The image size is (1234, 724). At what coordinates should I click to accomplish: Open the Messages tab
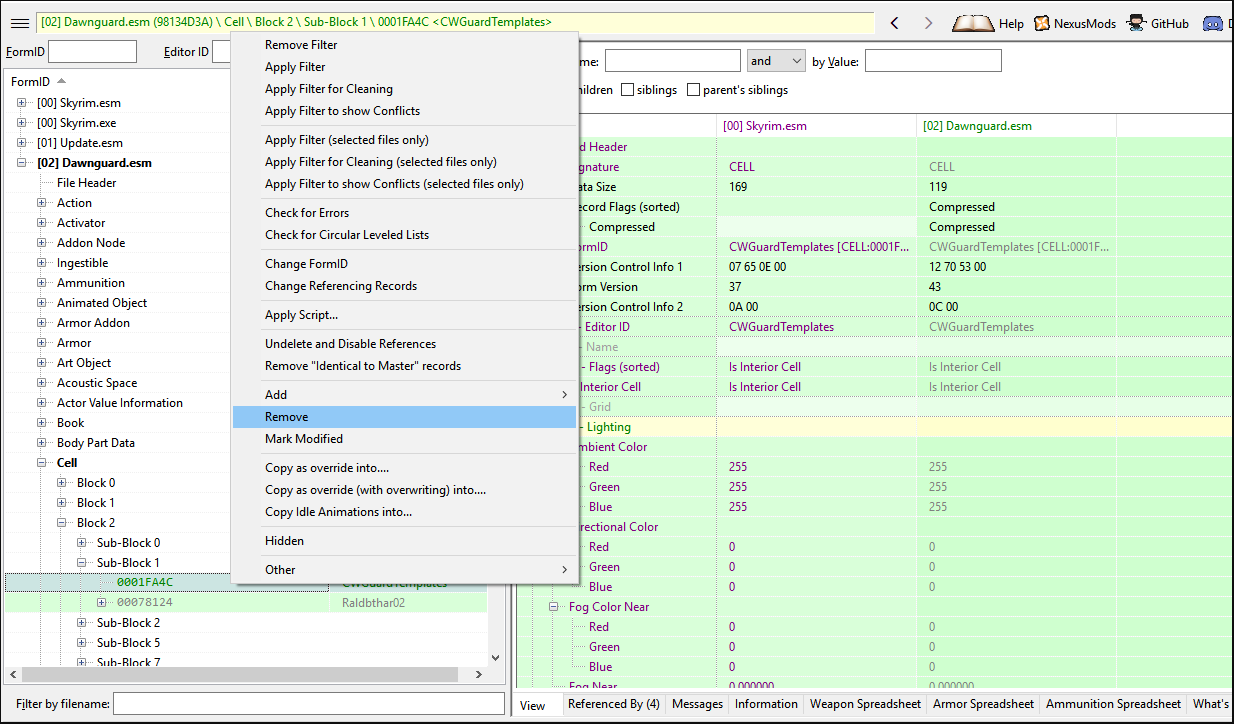697,704
